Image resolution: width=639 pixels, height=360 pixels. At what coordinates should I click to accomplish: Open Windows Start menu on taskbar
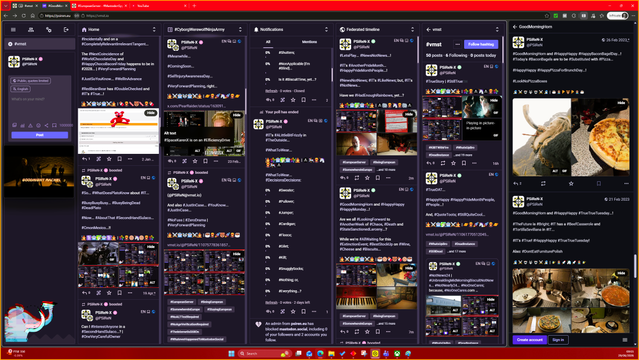[x=231, y=353]
